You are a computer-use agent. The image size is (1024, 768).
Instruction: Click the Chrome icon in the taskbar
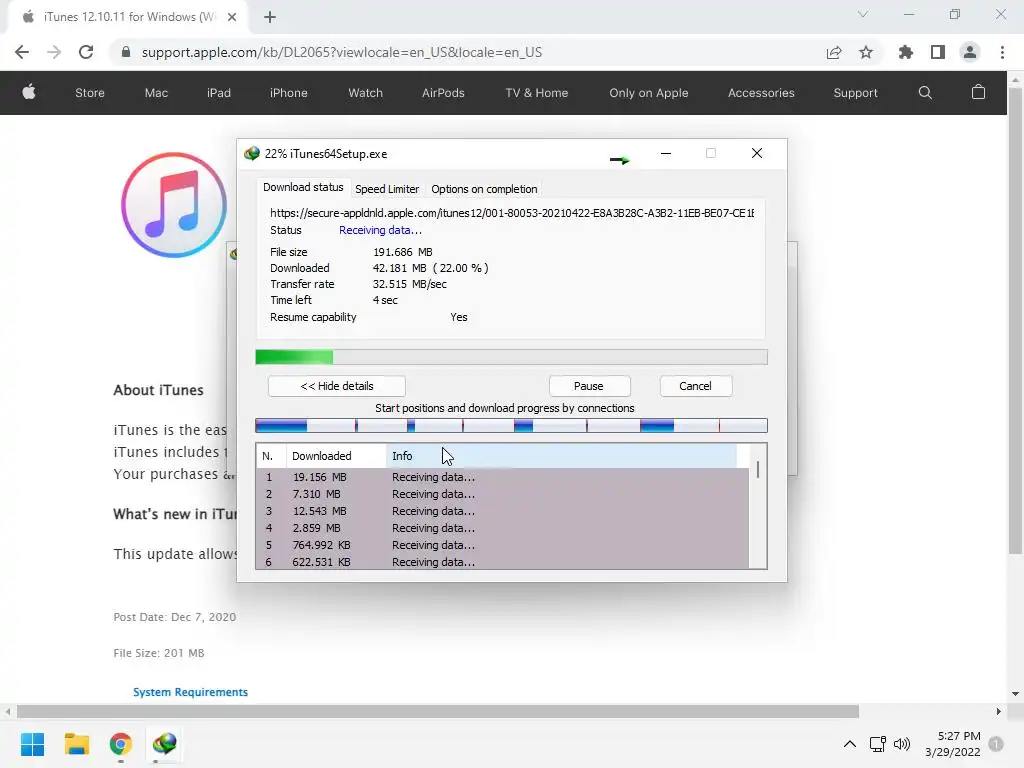[x=121, y=744]
